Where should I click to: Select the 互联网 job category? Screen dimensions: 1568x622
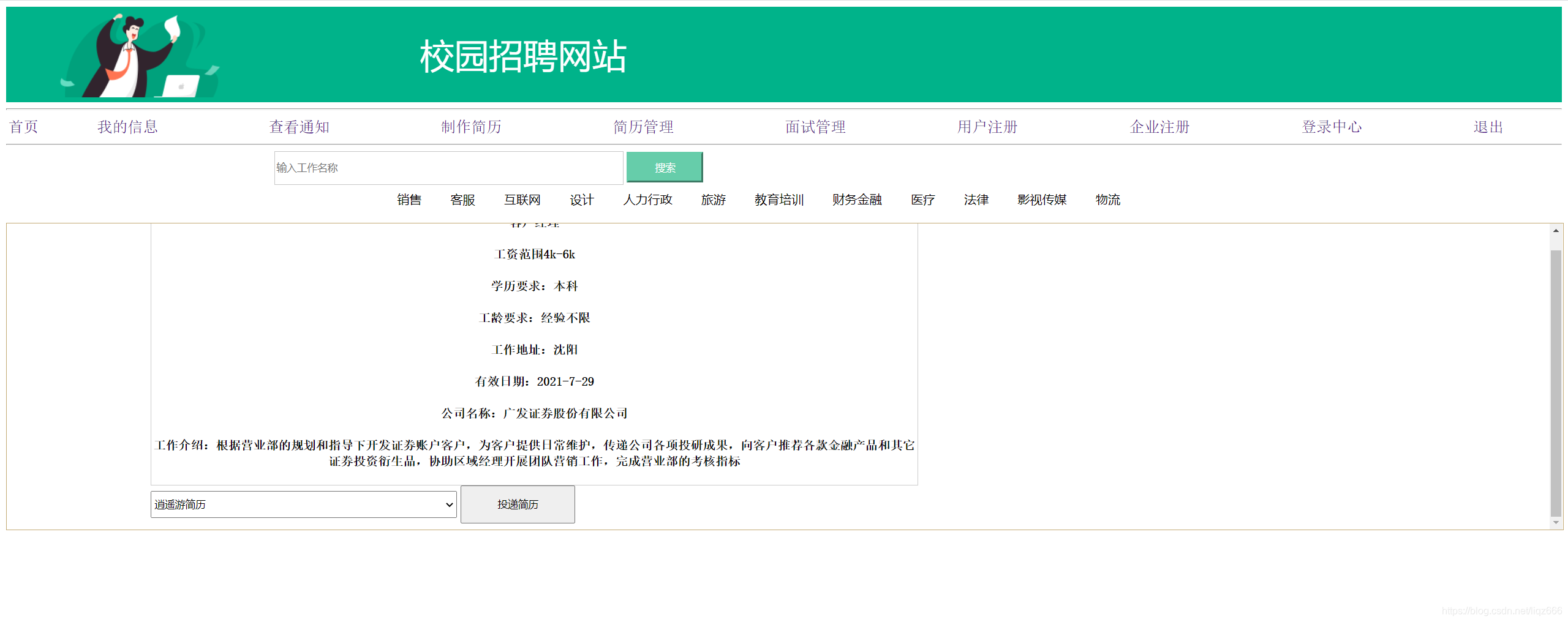tap(522, 200)
